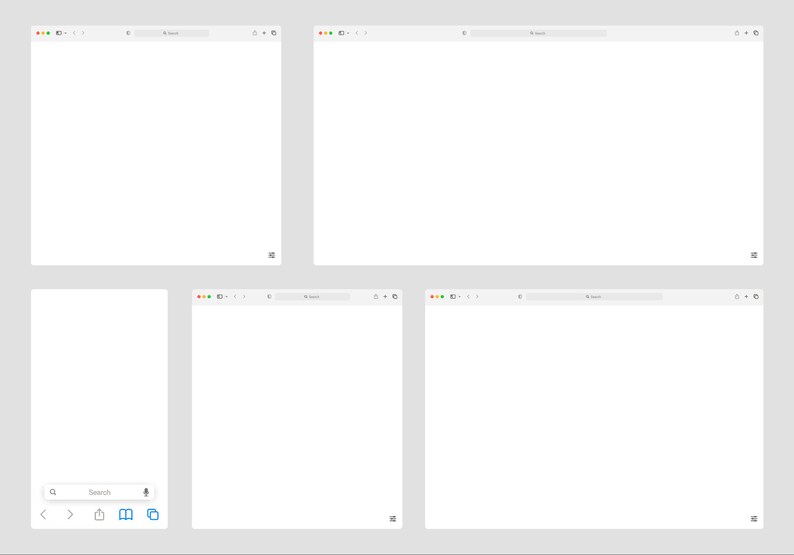The image size is (794, 555).
Task: Click back arrow in the bottom-middle browser window
Action: [x=235, y=297]
